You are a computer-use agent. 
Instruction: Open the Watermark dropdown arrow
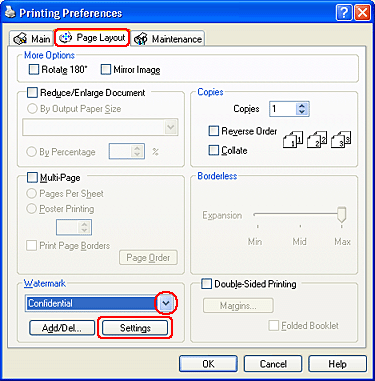point(166,303)
